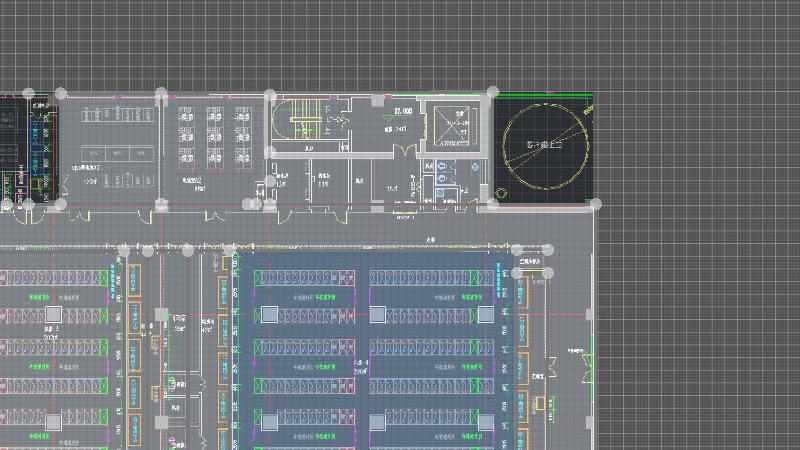Click the vertex handle at dark room's top-left corner
Image resolution: width=800 pixels, height=450 pixels.
[492, 92]
